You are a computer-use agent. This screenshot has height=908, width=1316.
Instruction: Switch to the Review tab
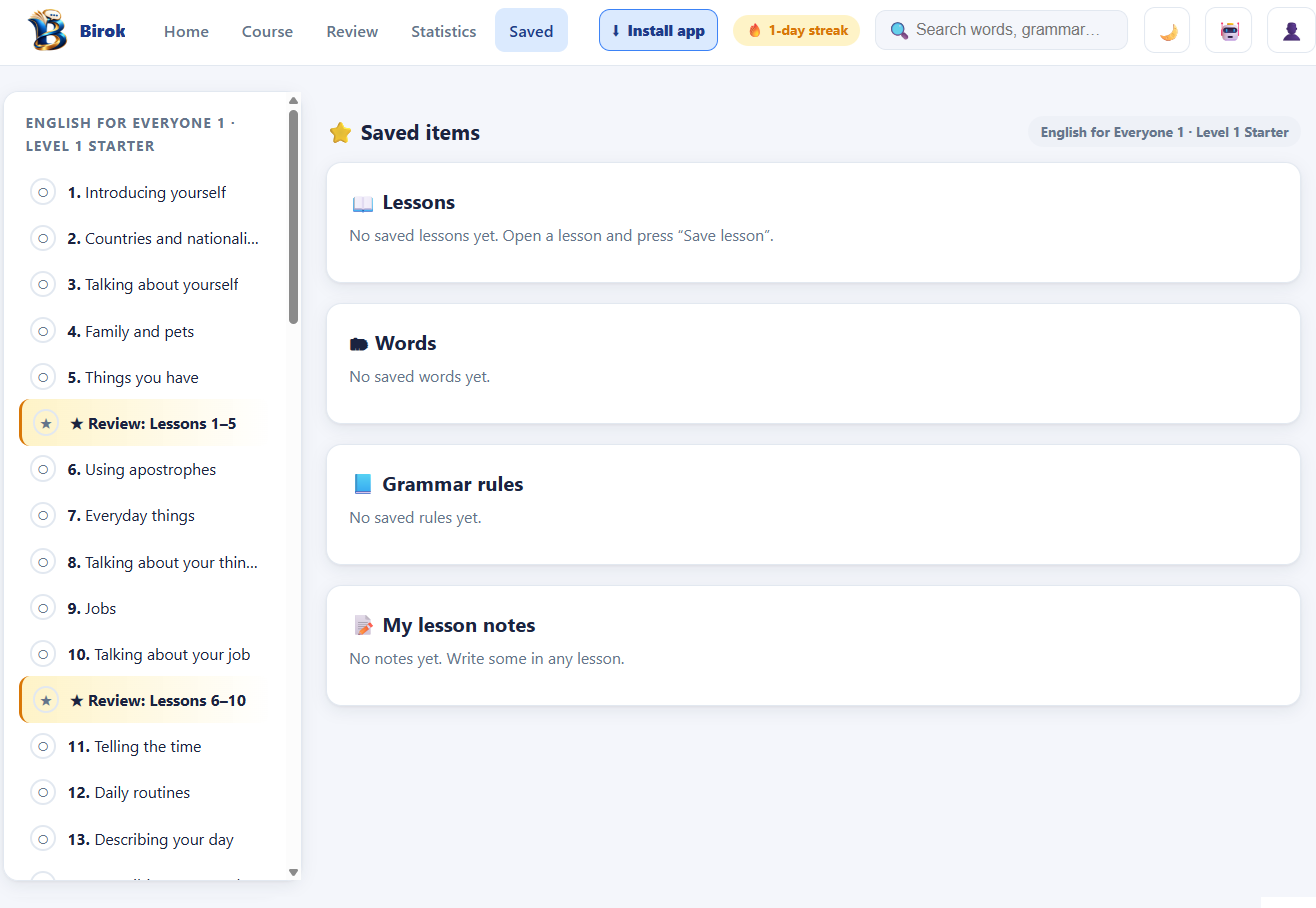coord(352,31)
